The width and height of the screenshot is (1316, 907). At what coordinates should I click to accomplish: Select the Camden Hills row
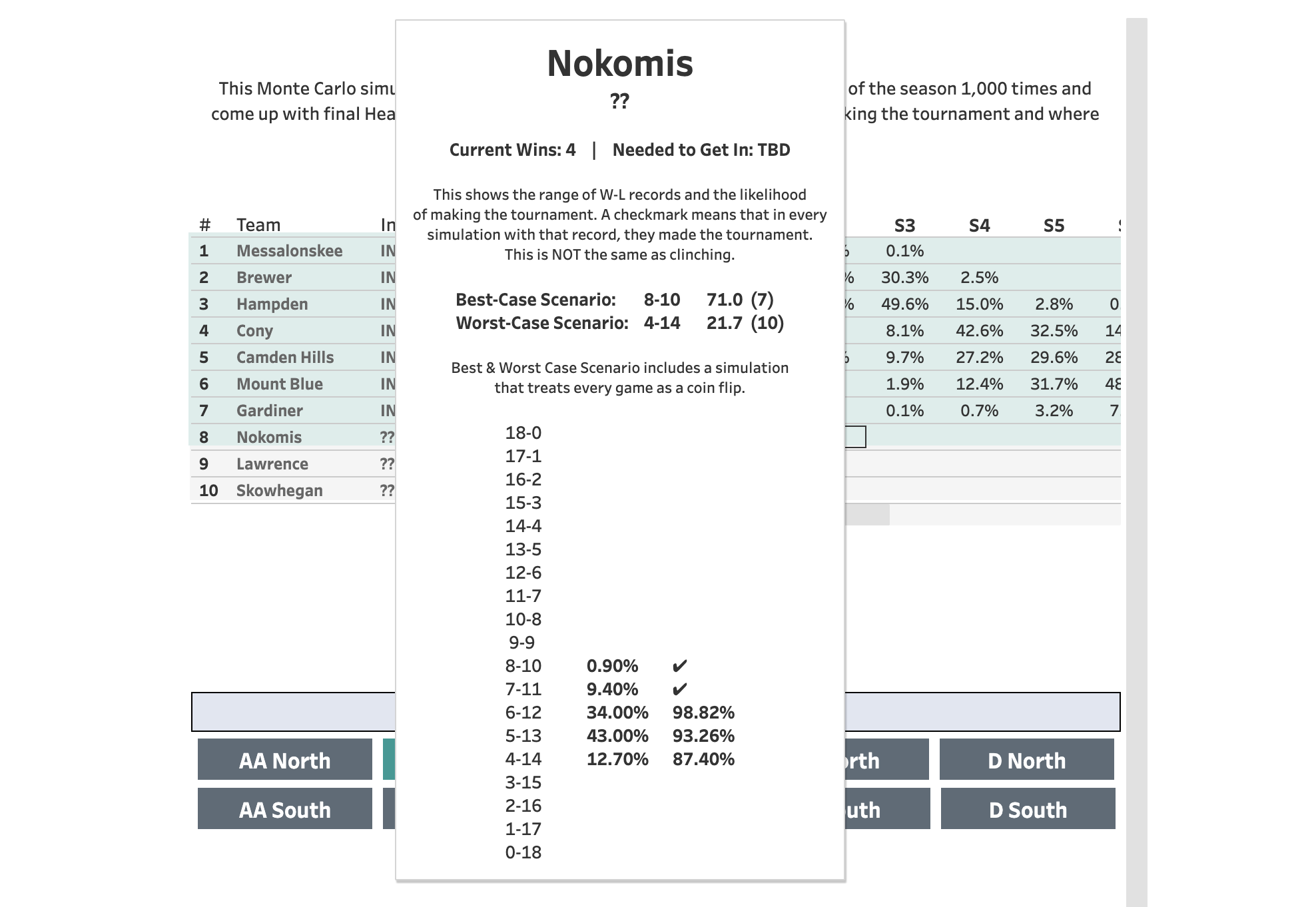click(284, 358)
